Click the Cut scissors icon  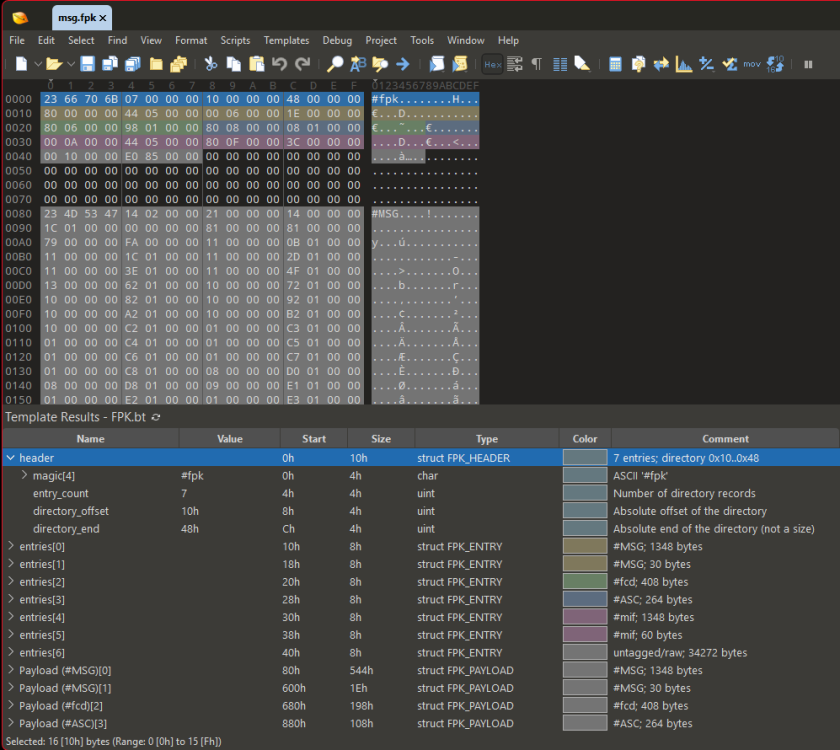211,64
